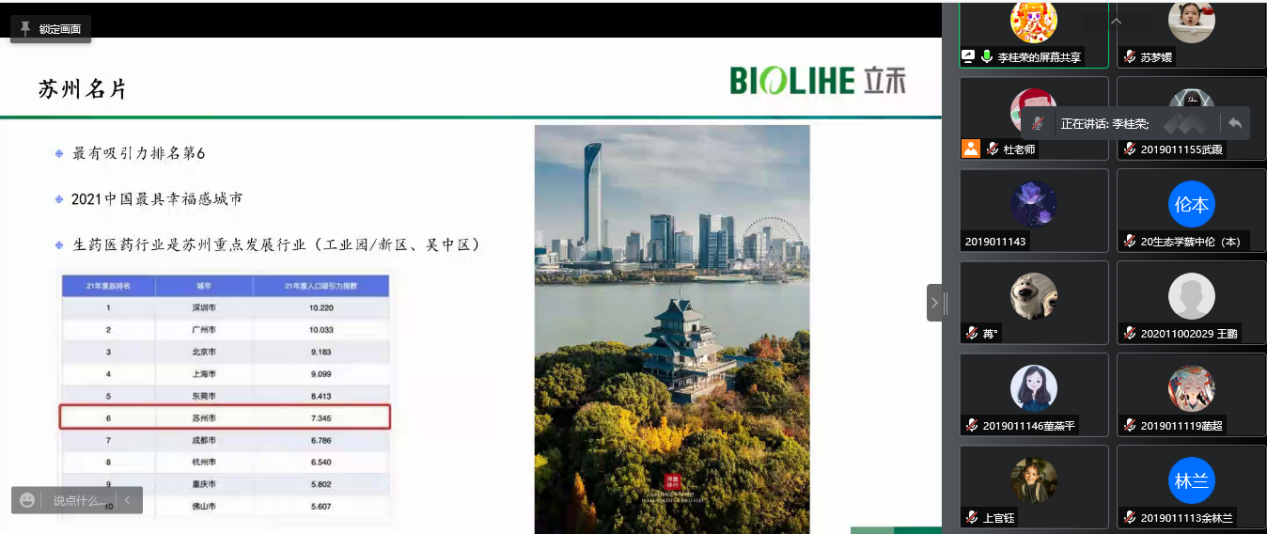Click muted mic icon next to 苏梦媛

coord(1129,57)
